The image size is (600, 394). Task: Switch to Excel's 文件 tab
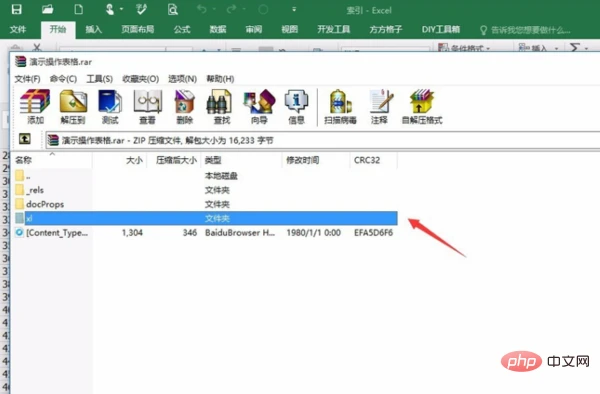[18, 29]
